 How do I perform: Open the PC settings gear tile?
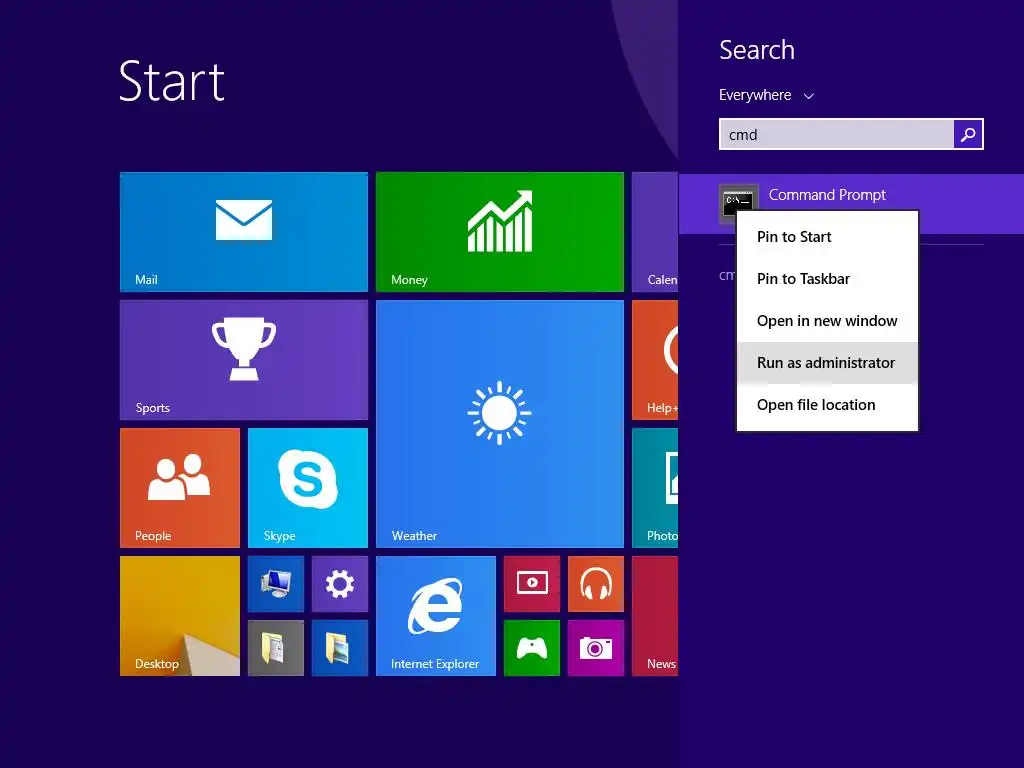pyautogui.click(x=340, y=584)
